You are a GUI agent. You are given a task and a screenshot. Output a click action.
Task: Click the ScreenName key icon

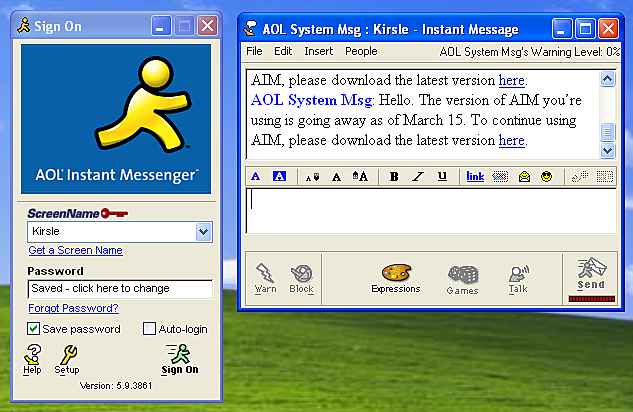[x=114, y=213]
